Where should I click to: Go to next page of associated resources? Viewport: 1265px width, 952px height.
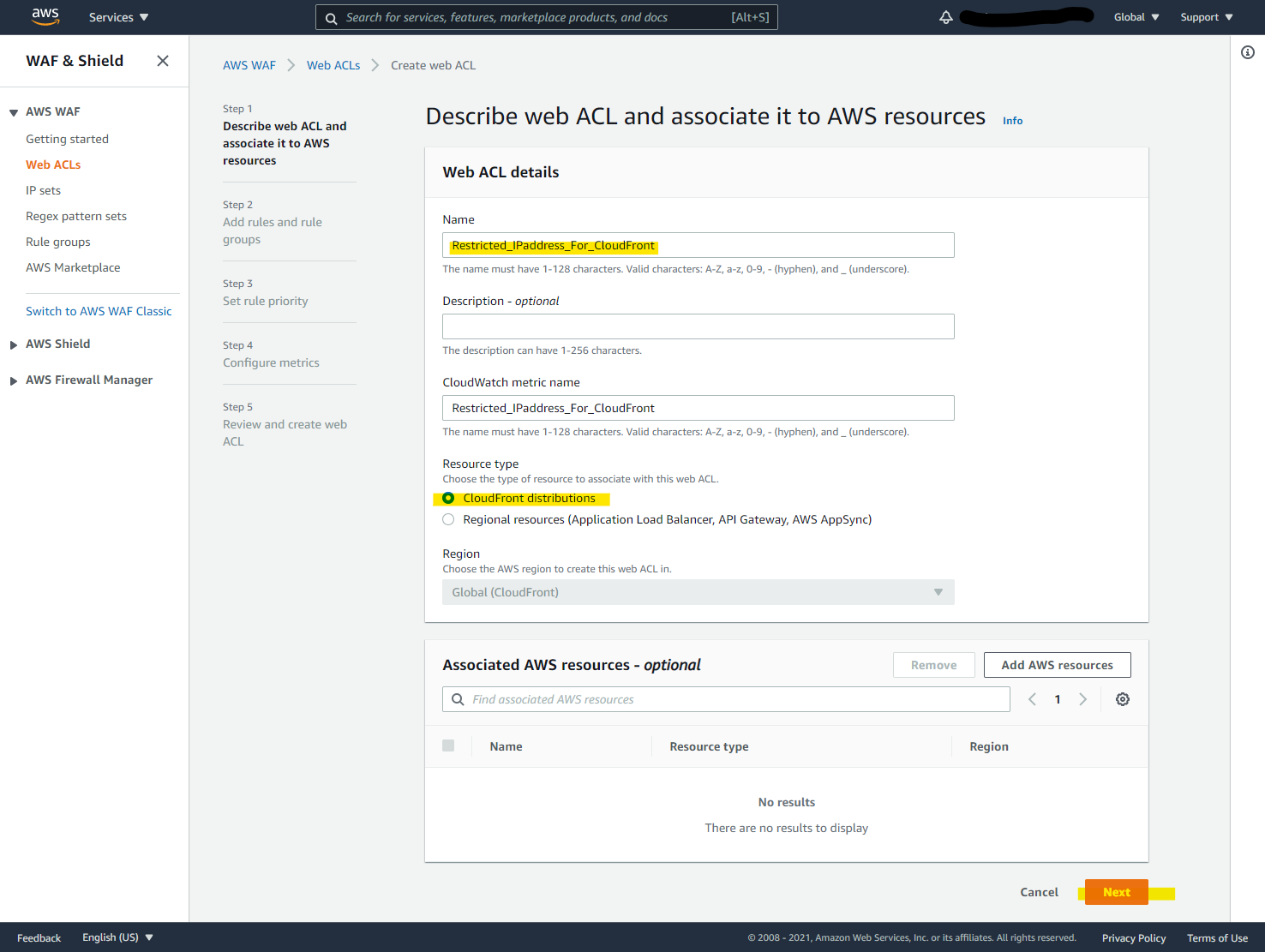[x=1083, y=699]
